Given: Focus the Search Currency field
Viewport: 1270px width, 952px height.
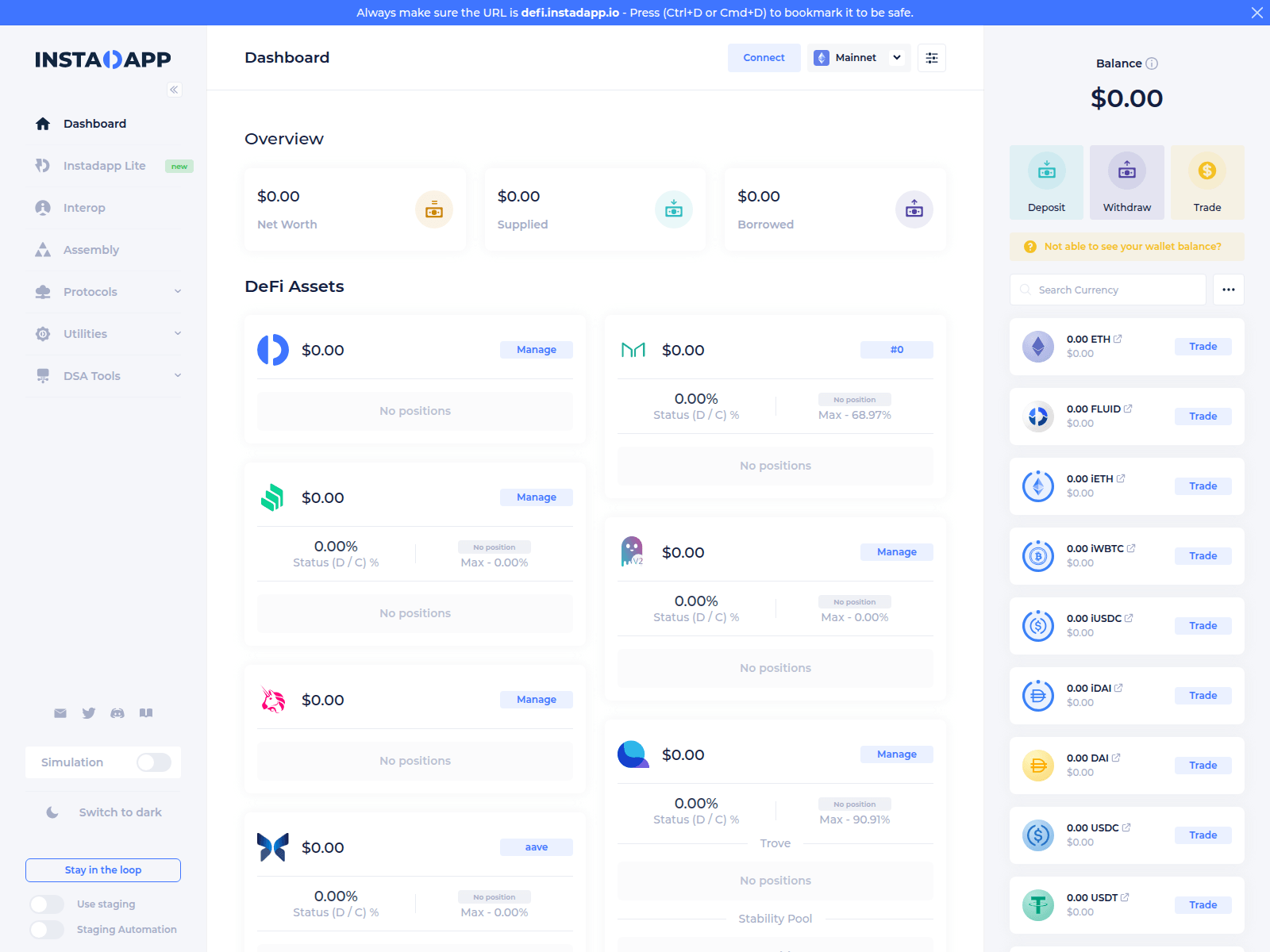Looking at the screenshot, I should [x=1108, y=290].
